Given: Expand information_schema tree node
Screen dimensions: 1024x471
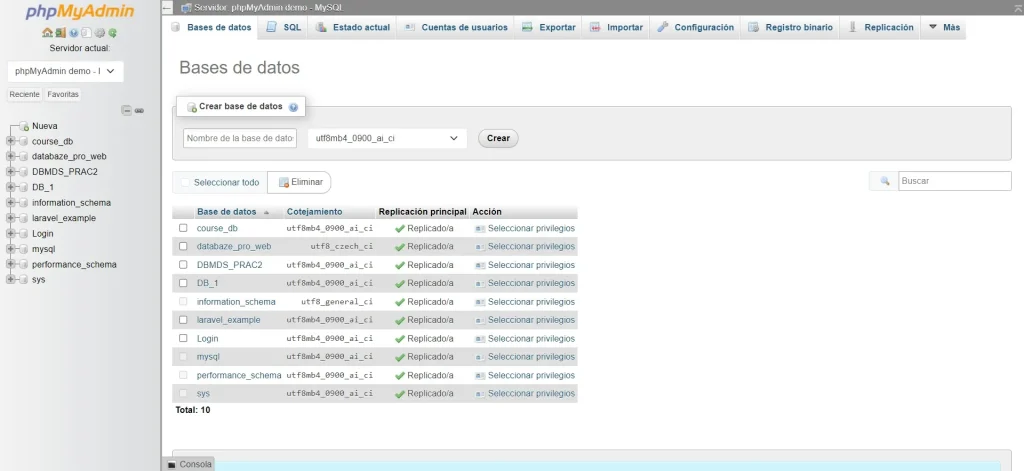Looking at the screenshot, I should click(10, 203).
